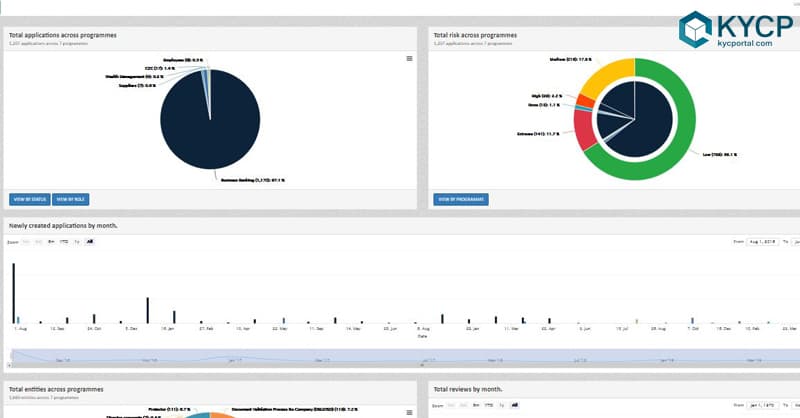Click the Low risk percentage label

(719, 155)
